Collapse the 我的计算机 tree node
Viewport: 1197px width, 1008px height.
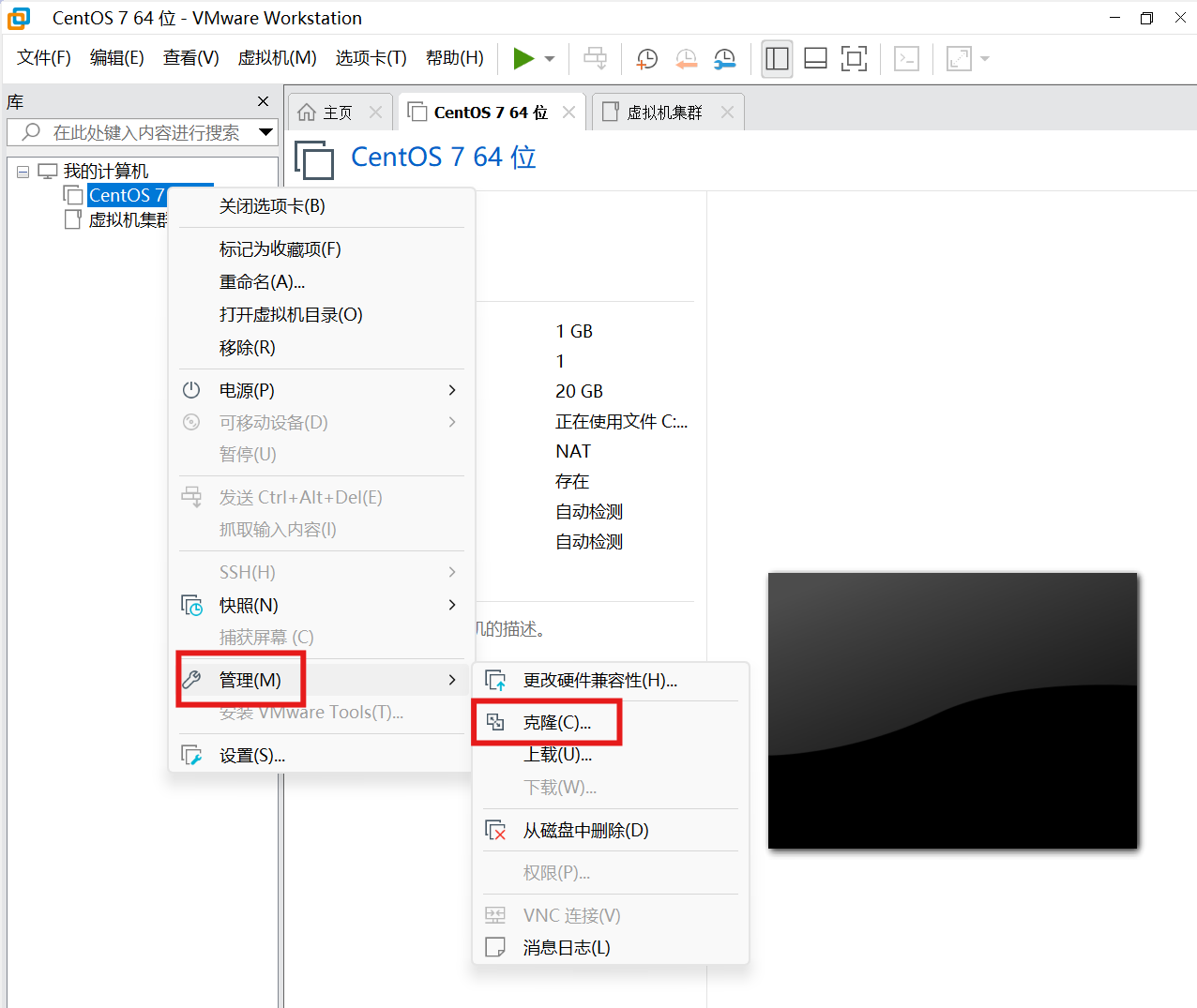23,172
